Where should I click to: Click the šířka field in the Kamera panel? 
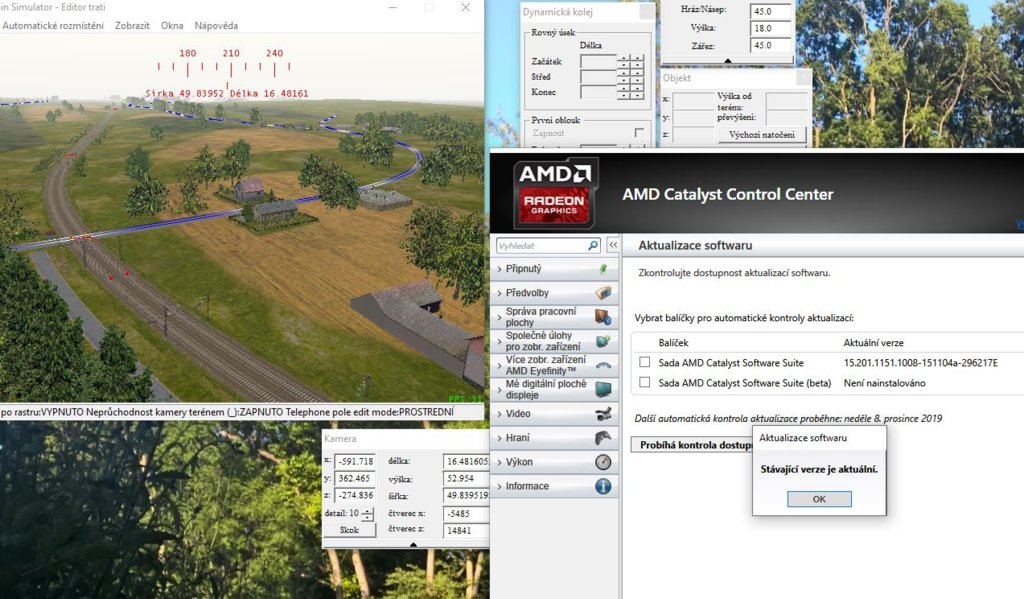[466, 495]
